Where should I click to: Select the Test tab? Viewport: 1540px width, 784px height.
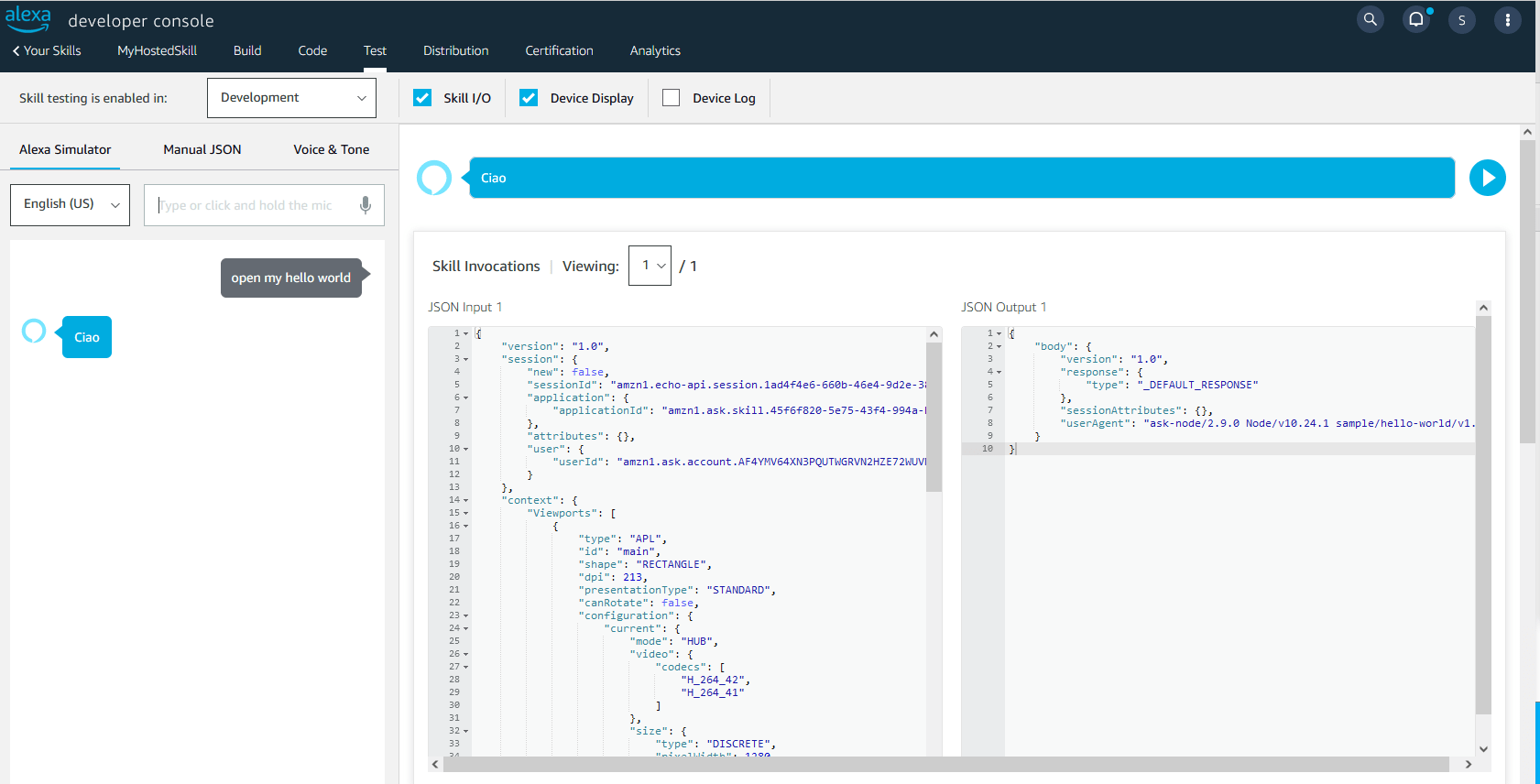[375, 50]
